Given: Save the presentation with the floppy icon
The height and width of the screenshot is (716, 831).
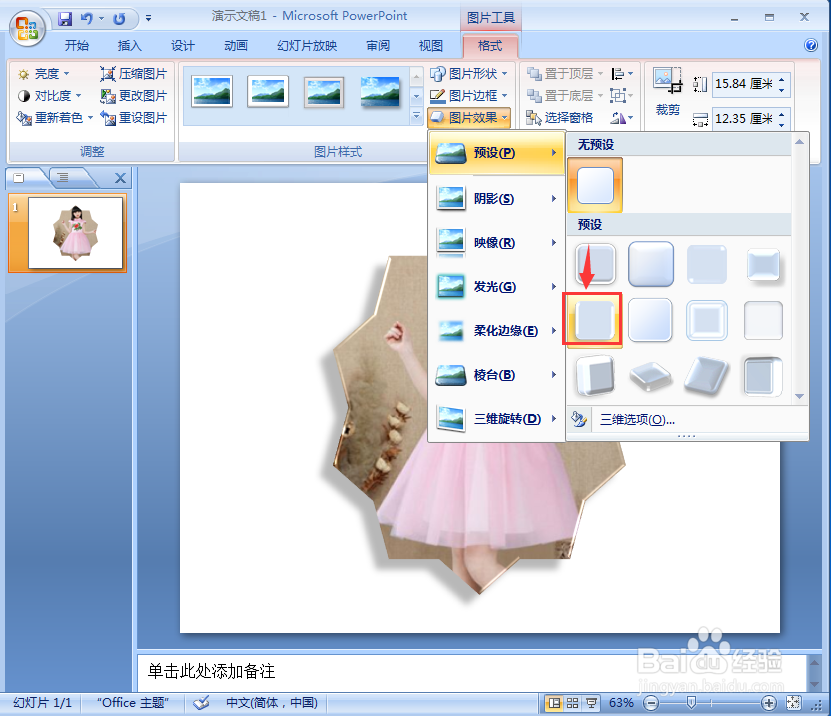Looking at the screenshot, I should point(65,19).
